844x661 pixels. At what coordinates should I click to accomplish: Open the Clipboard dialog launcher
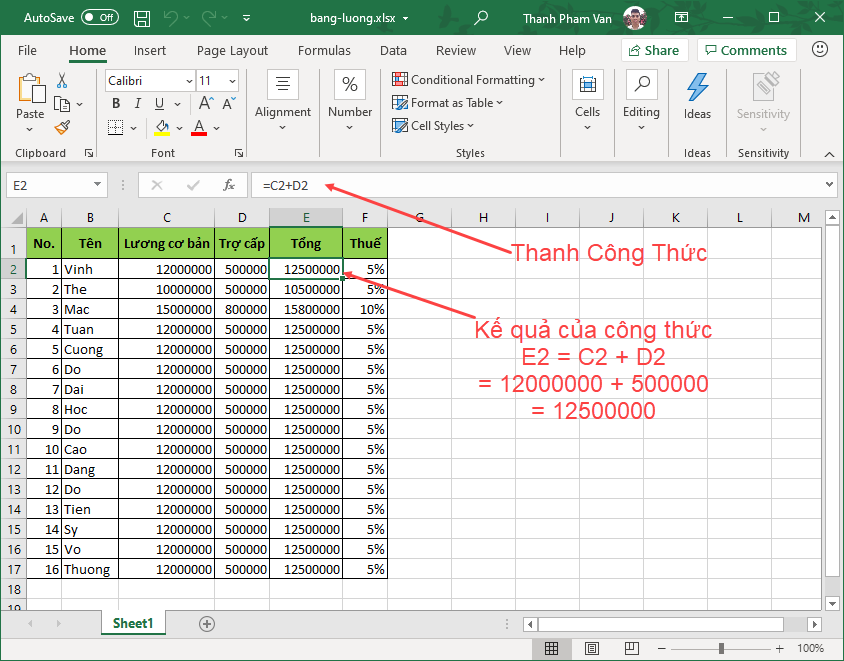click(x=89, y=153)
